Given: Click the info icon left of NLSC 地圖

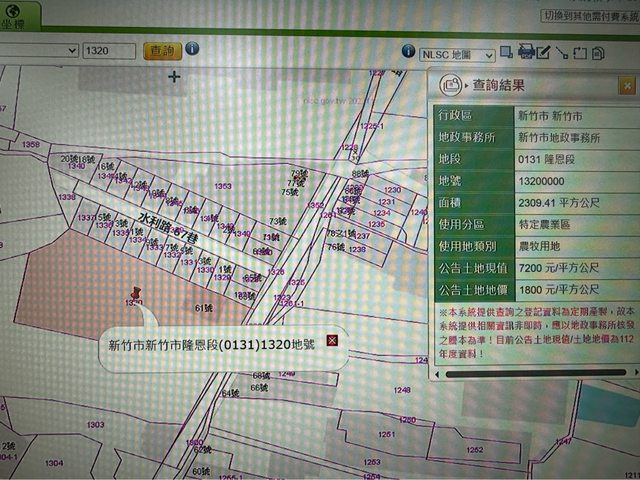Looking at the screenshot, I should coord(408,51).
